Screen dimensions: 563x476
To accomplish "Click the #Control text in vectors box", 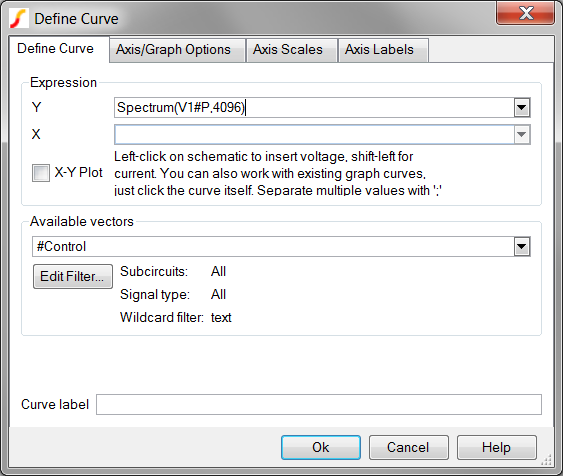I will (61, 247).
